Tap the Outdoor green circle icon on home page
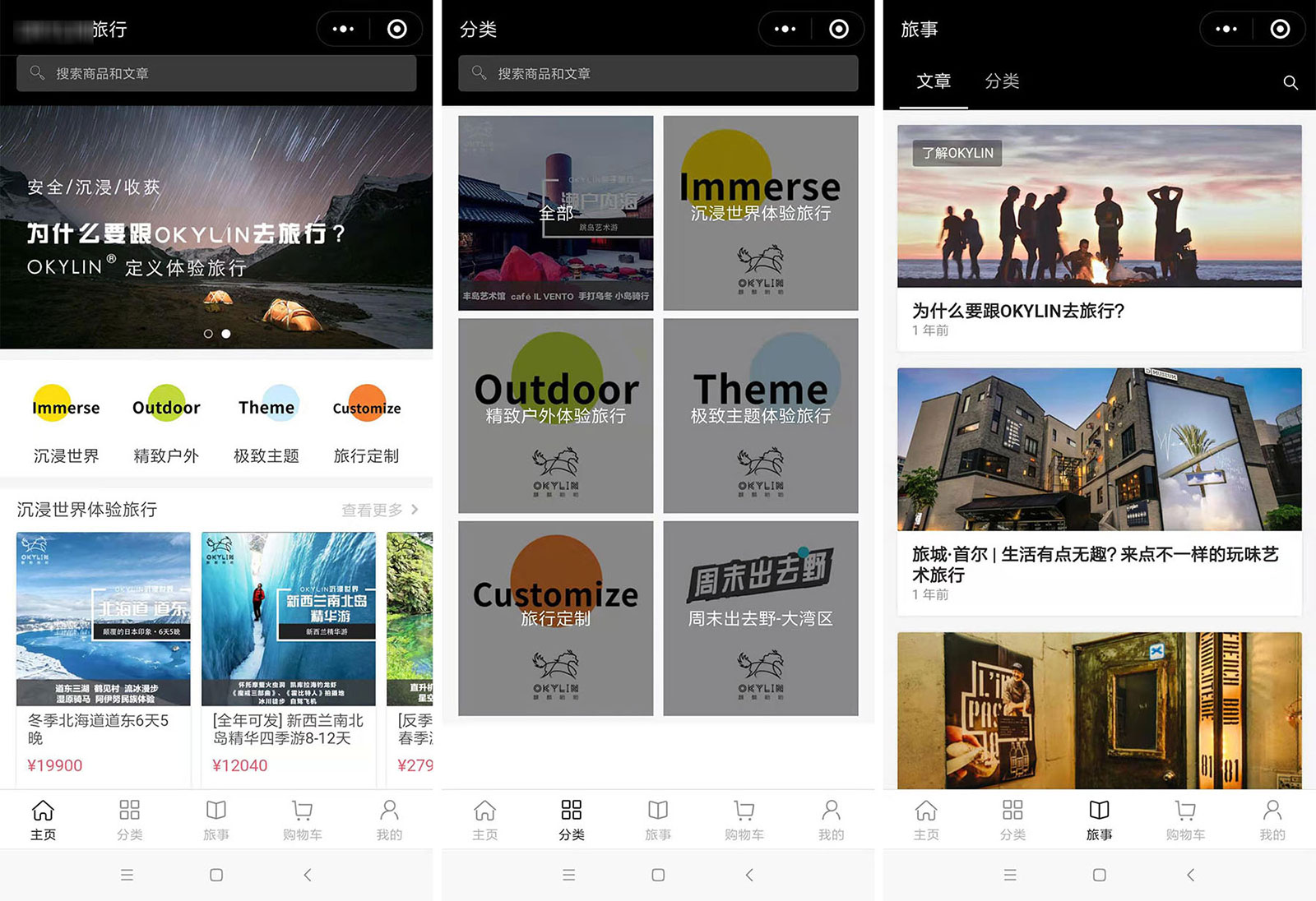 pyautogui.click(x=166, y=404)
